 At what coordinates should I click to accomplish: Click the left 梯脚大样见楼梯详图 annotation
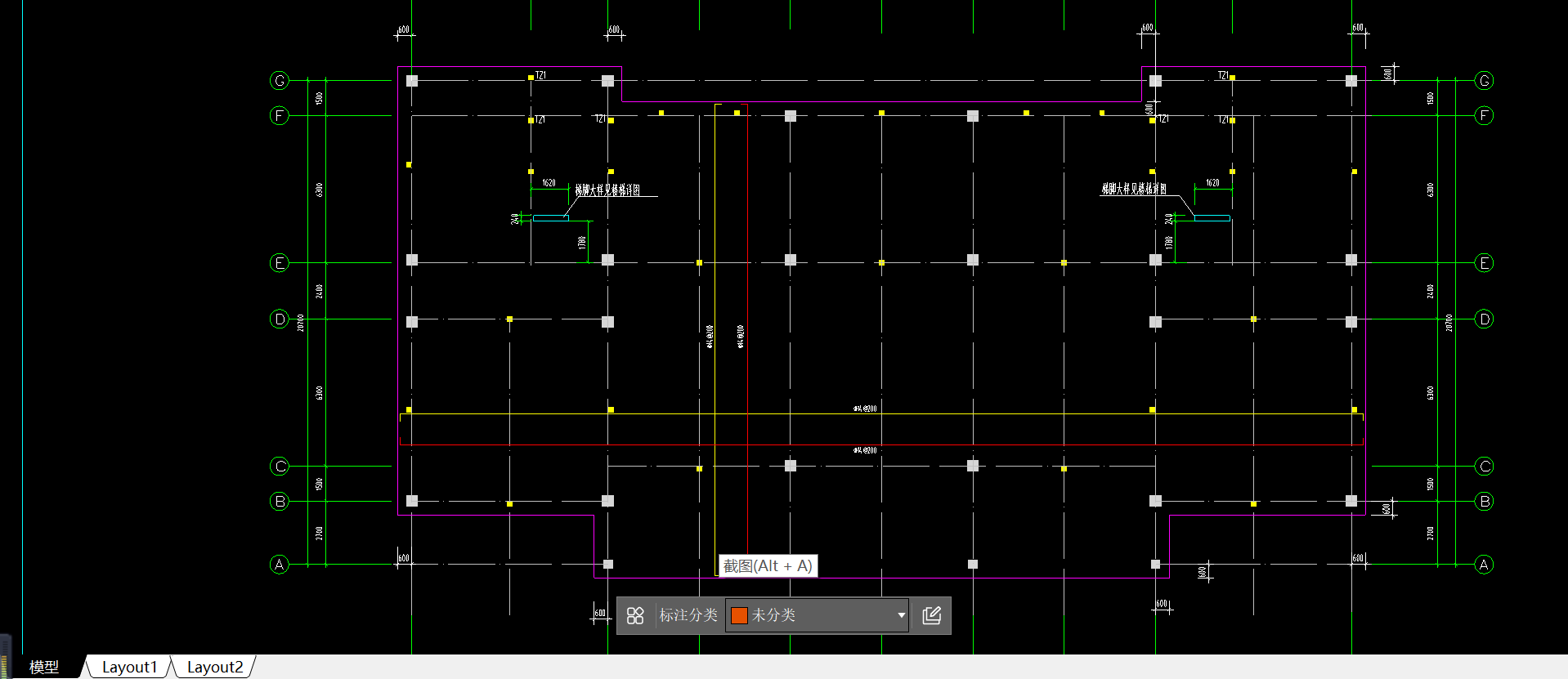pyautogui.click(x=607, y=190)
